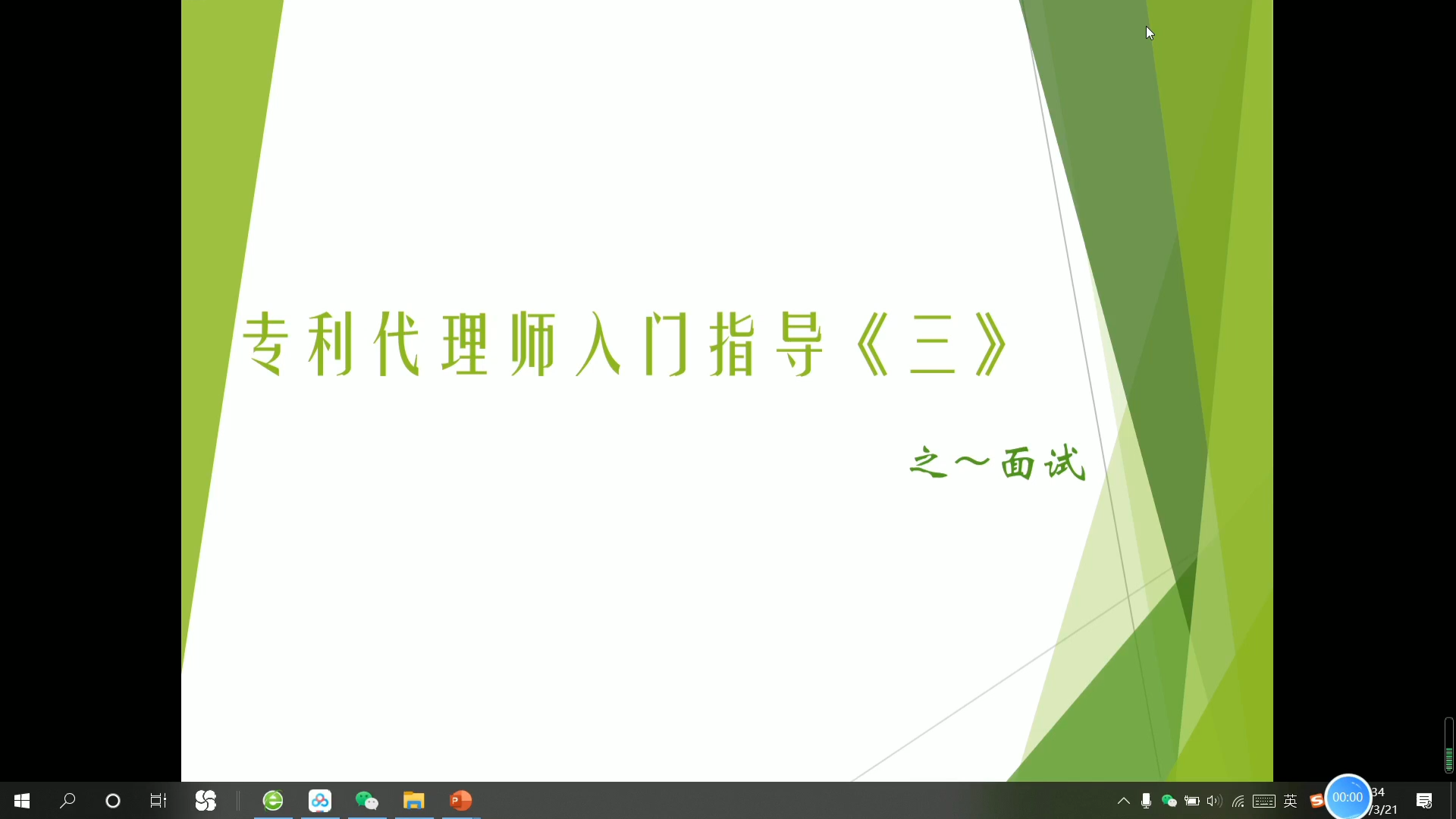1456x819 pixels.
Task: Open WeChat tray icon
Action: (x=1169, y=801)
